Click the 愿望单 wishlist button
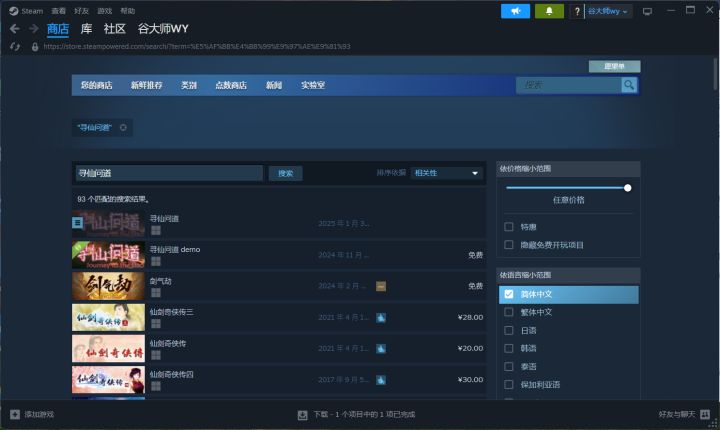The image size is (720, 430). point(614,66)
